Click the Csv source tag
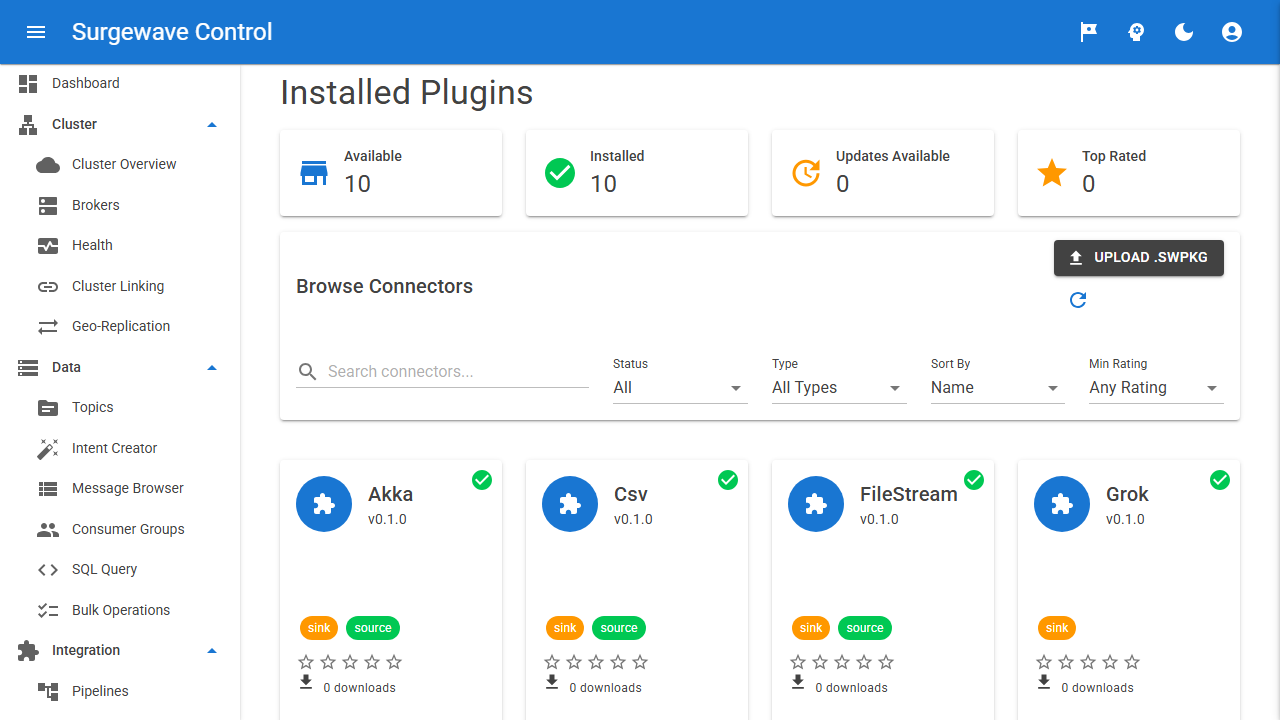Image resolution: width=1280 pixels, height=720 pixels. (619, 628)
